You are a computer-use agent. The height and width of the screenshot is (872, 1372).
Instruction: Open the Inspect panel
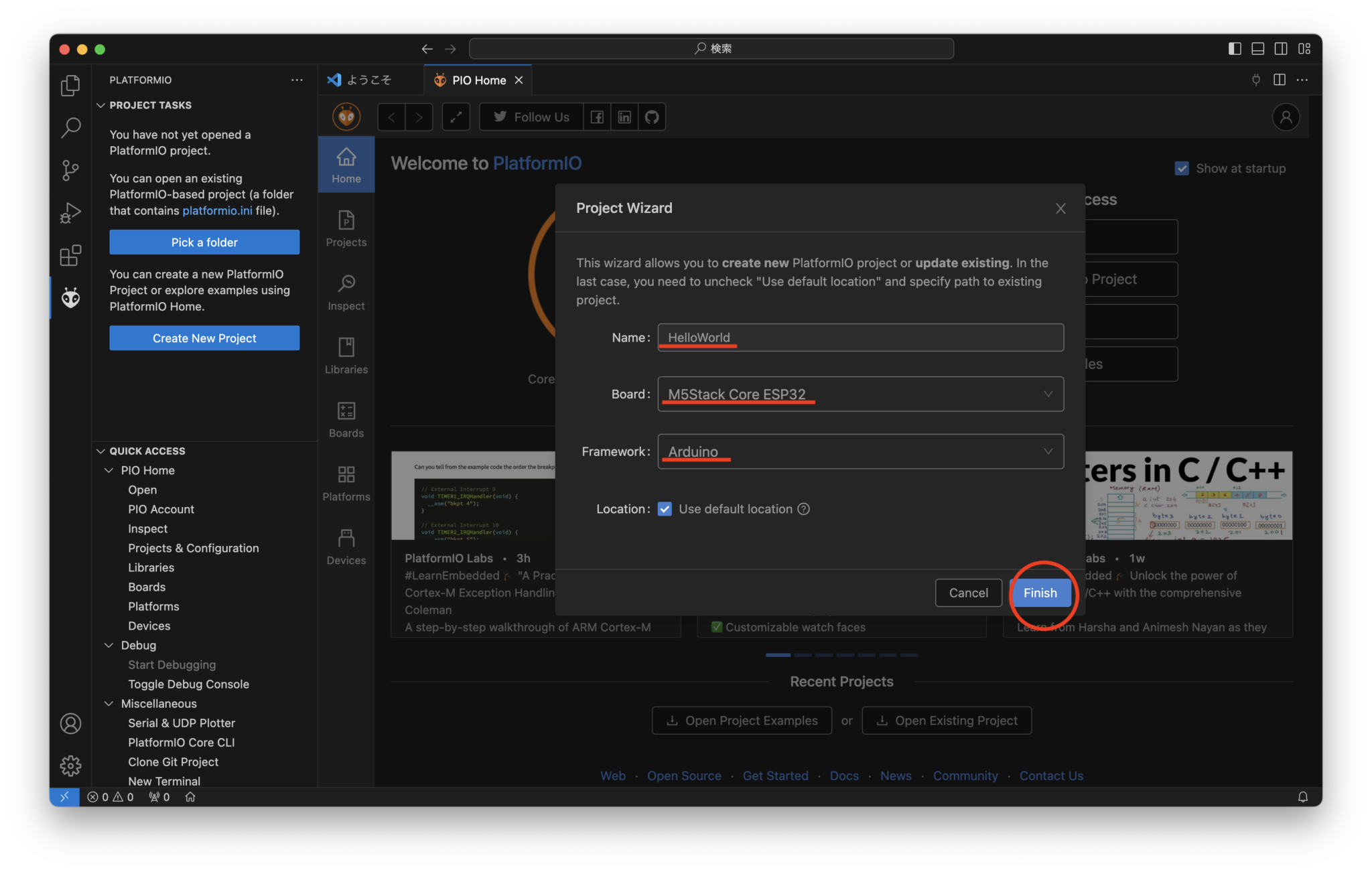(346, 291)
